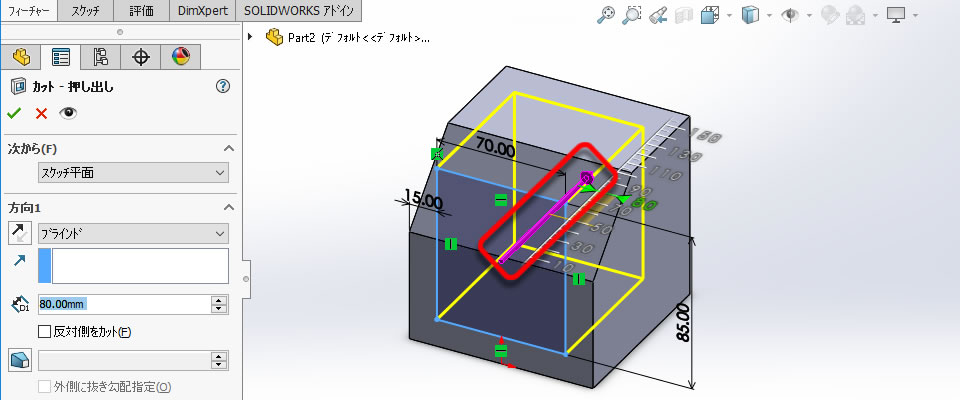Click the blue direction arrow icon

[x=20, y=261]
